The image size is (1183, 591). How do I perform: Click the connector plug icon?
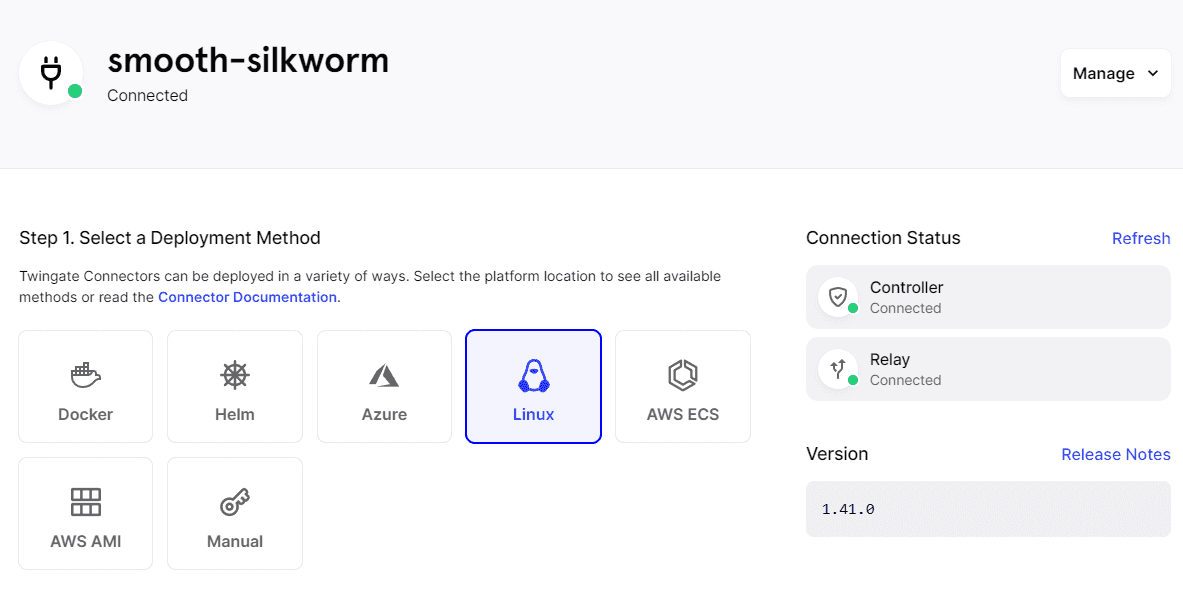coord(51,73)
